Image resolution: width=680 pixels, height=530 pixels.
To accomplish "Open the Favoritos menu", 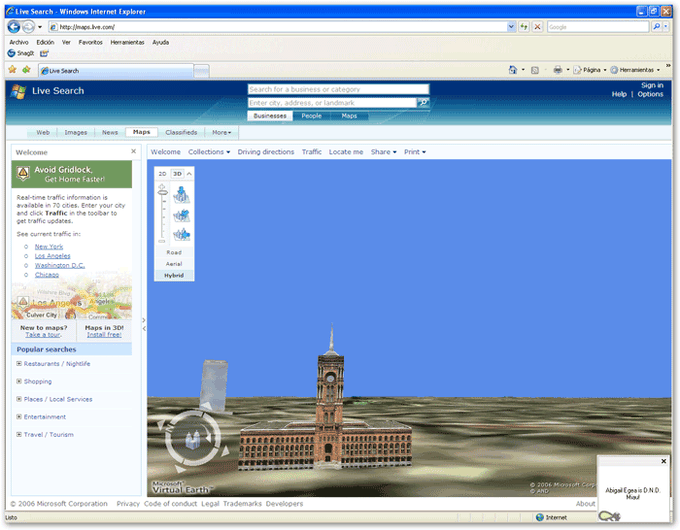I will click(91, 42).
